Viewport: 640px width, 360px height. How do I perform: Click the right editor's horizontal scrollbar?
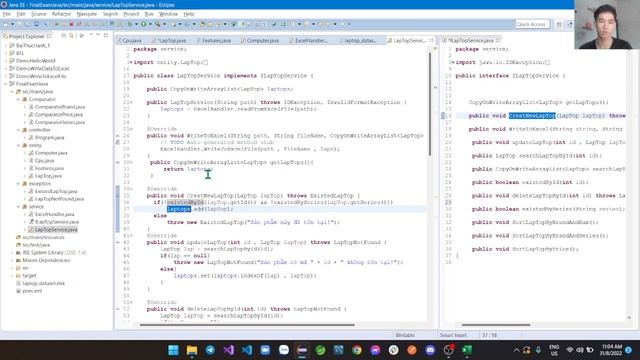pyautogui.click(x=496, y=325)
